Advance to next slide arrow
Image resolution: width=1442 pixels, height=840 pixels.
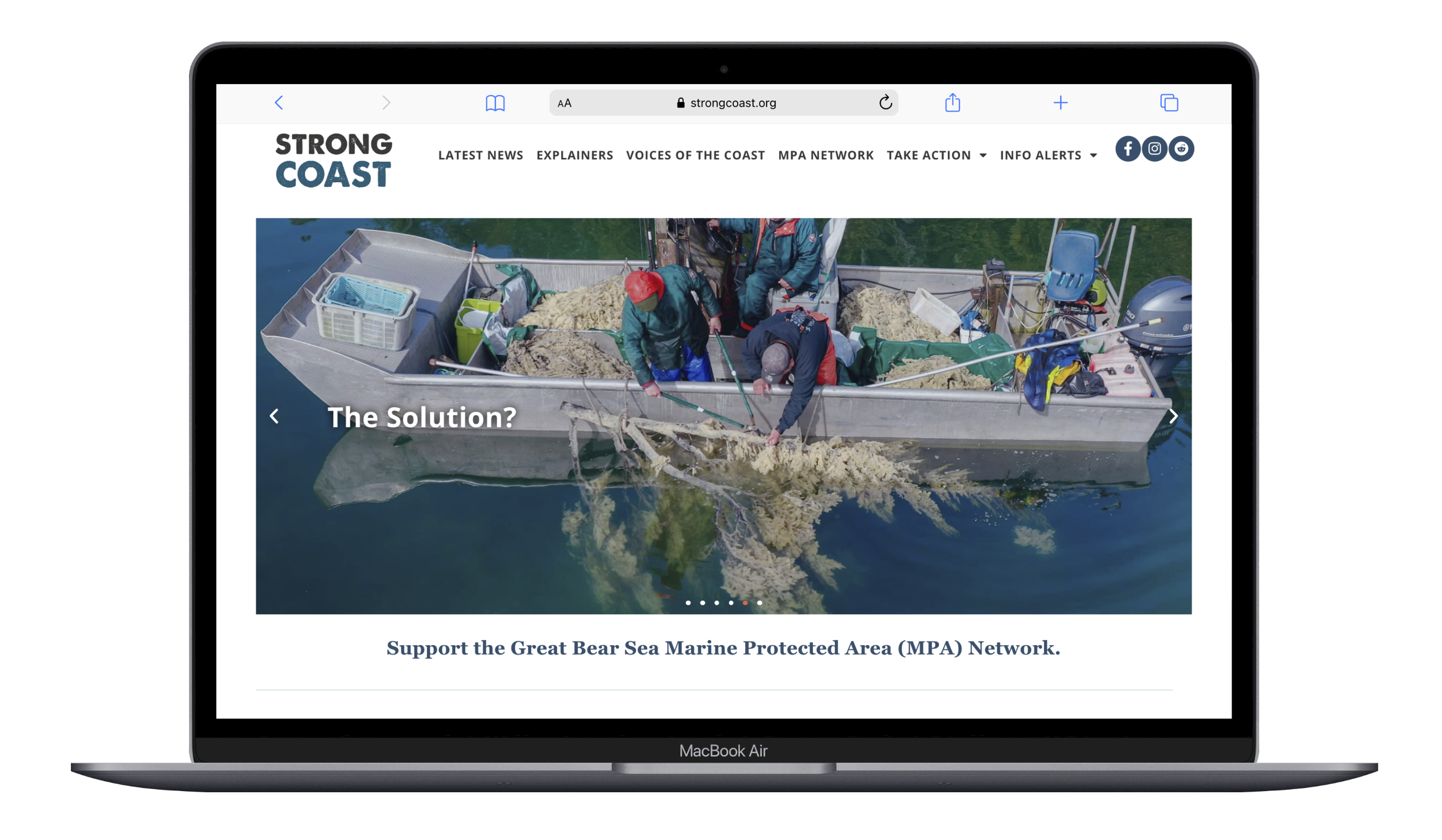[1173, 416]
